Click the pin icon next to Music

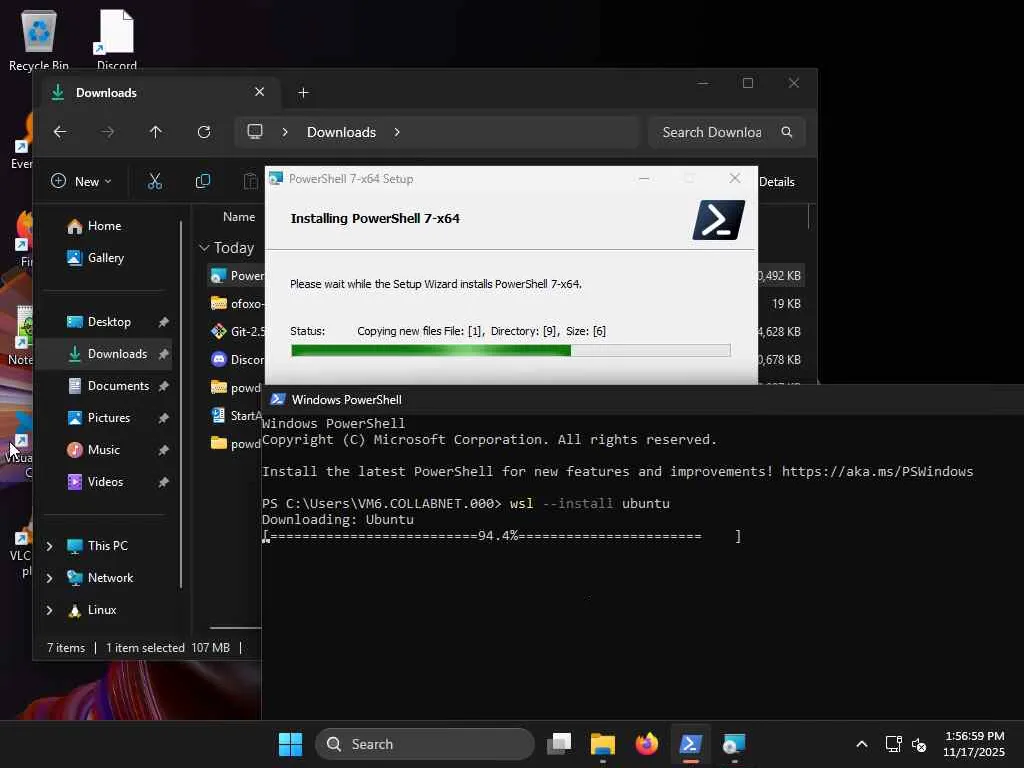click(163, 450)
